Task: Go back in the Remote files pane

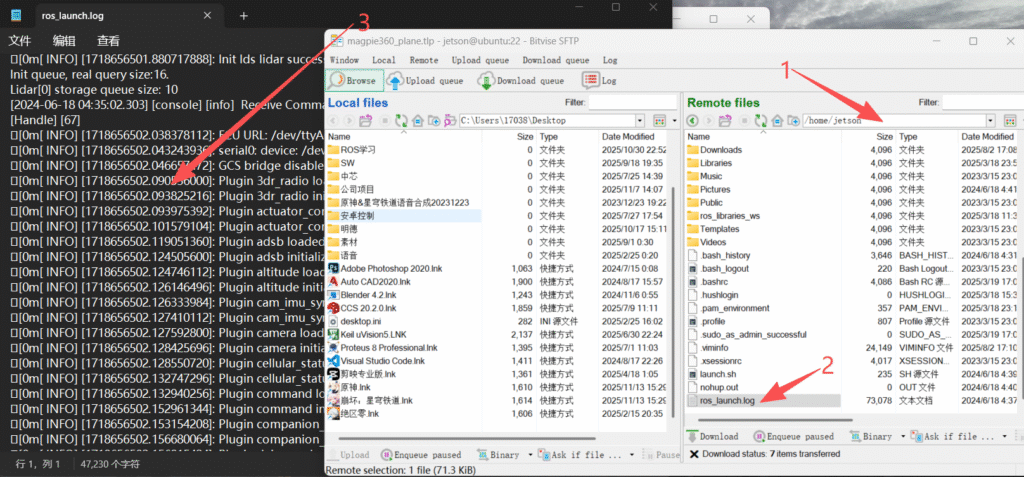Action: pyautogui.click(x=692, y=120)
